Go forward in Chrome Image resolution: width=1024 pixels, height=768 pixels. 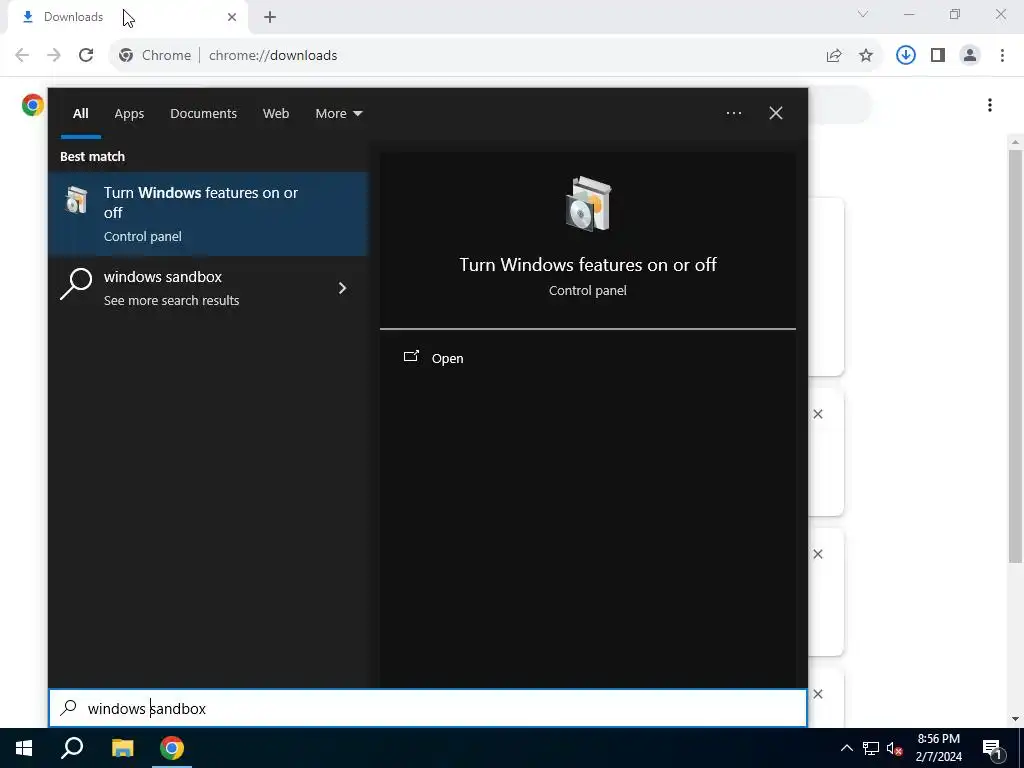coord(54,55)
